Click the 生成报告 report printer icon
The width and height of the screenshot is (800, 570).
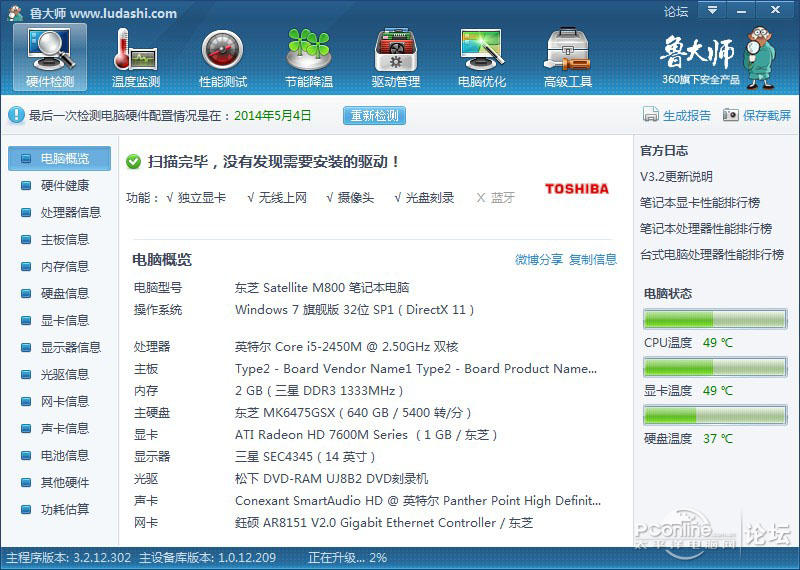tap(651, 115)
